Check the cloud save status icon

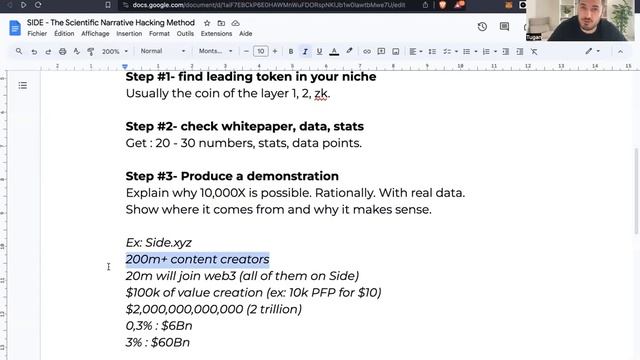[x=236, y=23]
